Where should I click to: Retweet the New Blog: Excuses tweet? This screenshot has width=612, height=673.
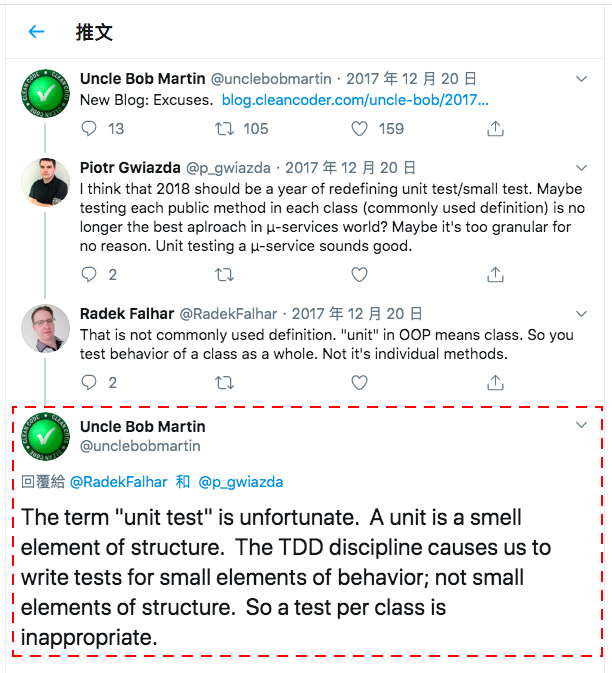[x=224, y=128]
